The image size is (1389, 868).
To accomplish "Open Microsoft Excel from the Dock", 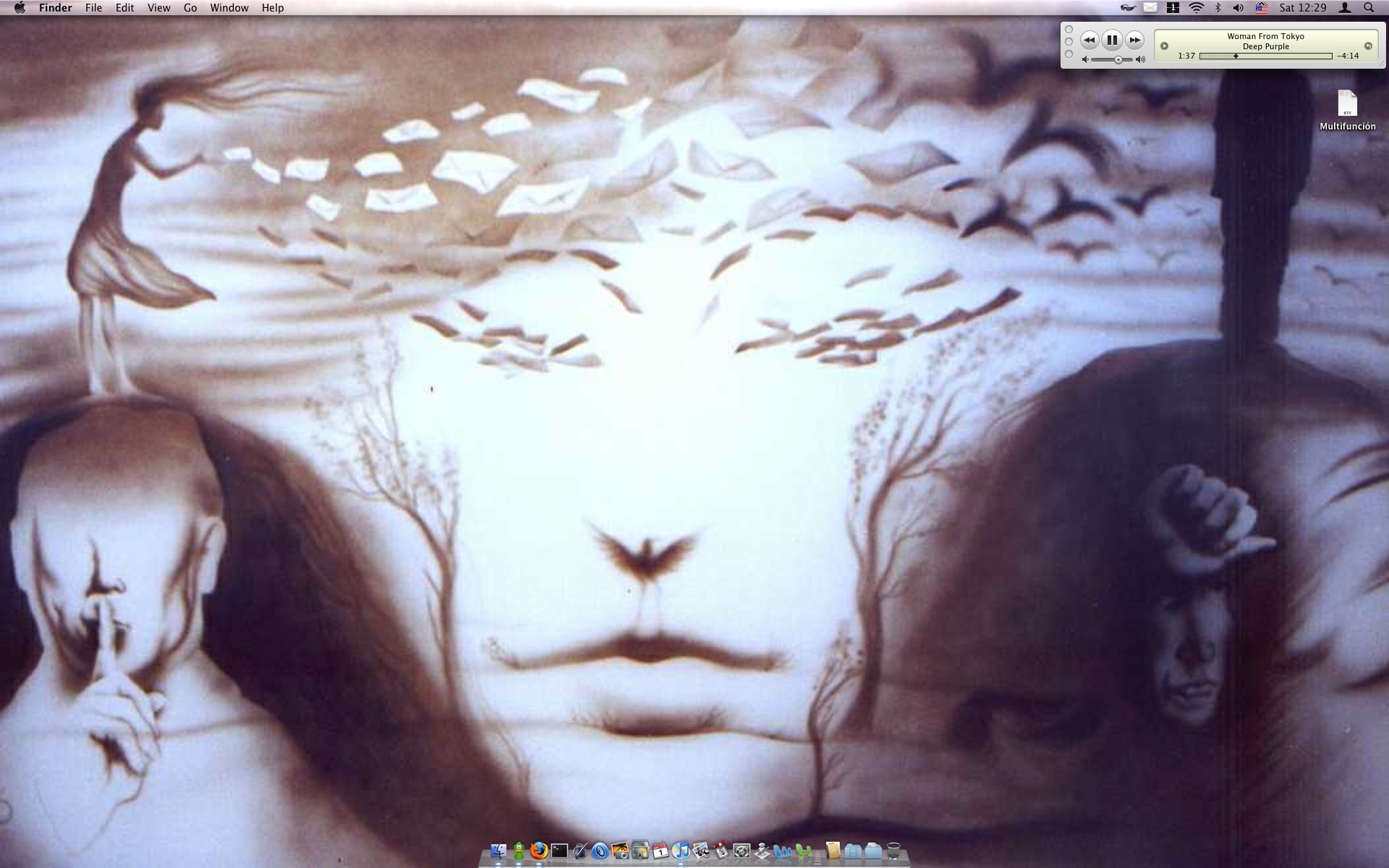I will (x=802, y=851).
